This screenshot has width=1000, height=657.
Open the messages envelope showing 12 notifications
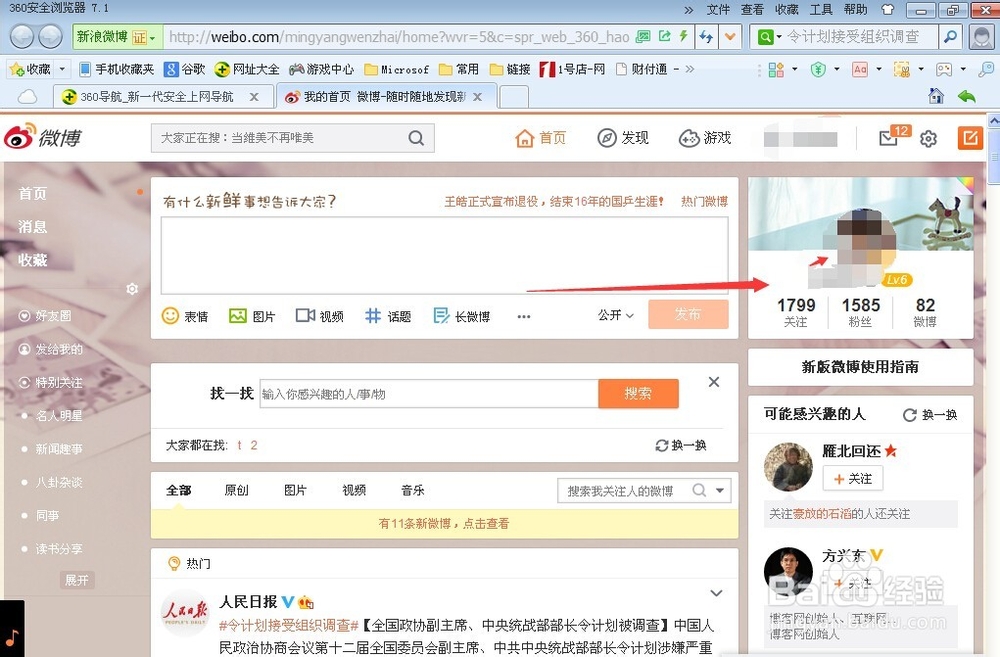pyautogui.click(x=890, y=138)
